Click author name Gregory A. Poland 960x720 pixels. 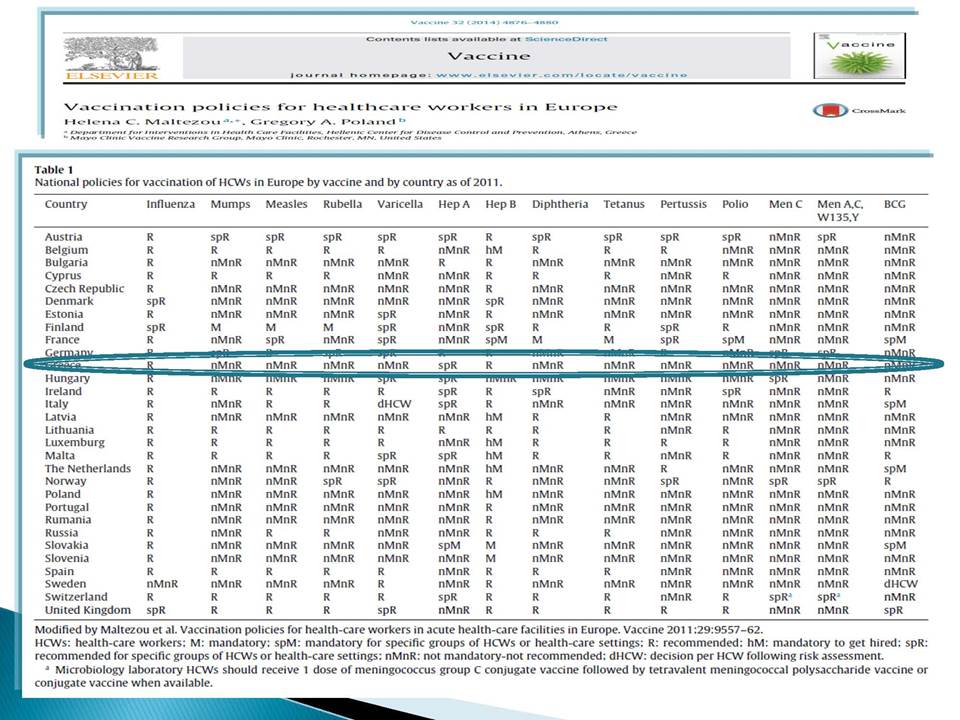[323, 121]
